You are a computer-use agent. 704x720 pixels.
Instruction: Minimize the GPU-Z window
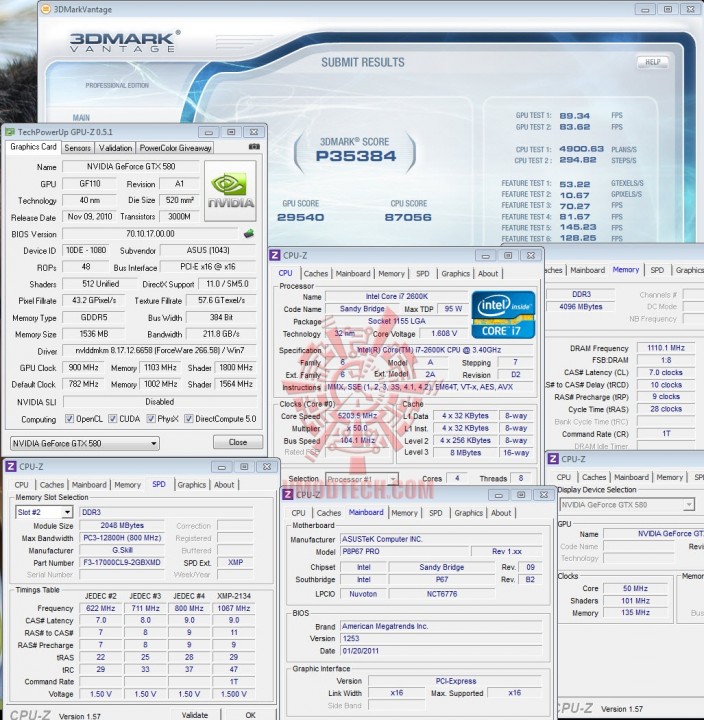click(208, 132)
